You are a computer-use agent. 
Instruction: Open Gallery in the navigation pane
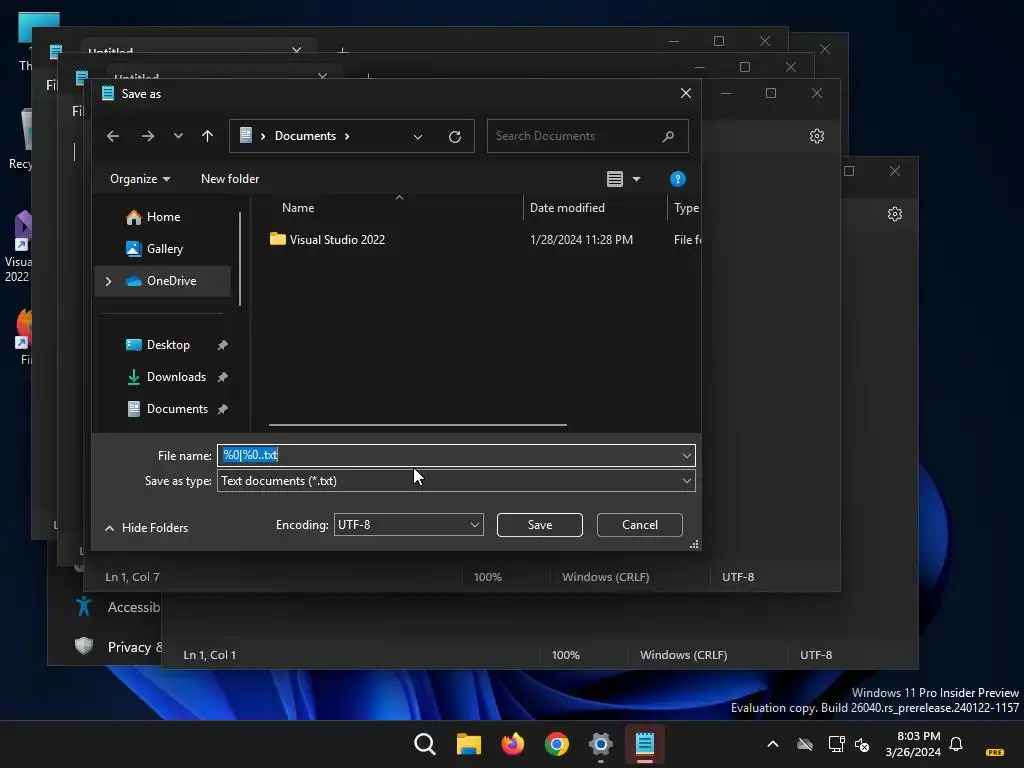click(165, 249)
